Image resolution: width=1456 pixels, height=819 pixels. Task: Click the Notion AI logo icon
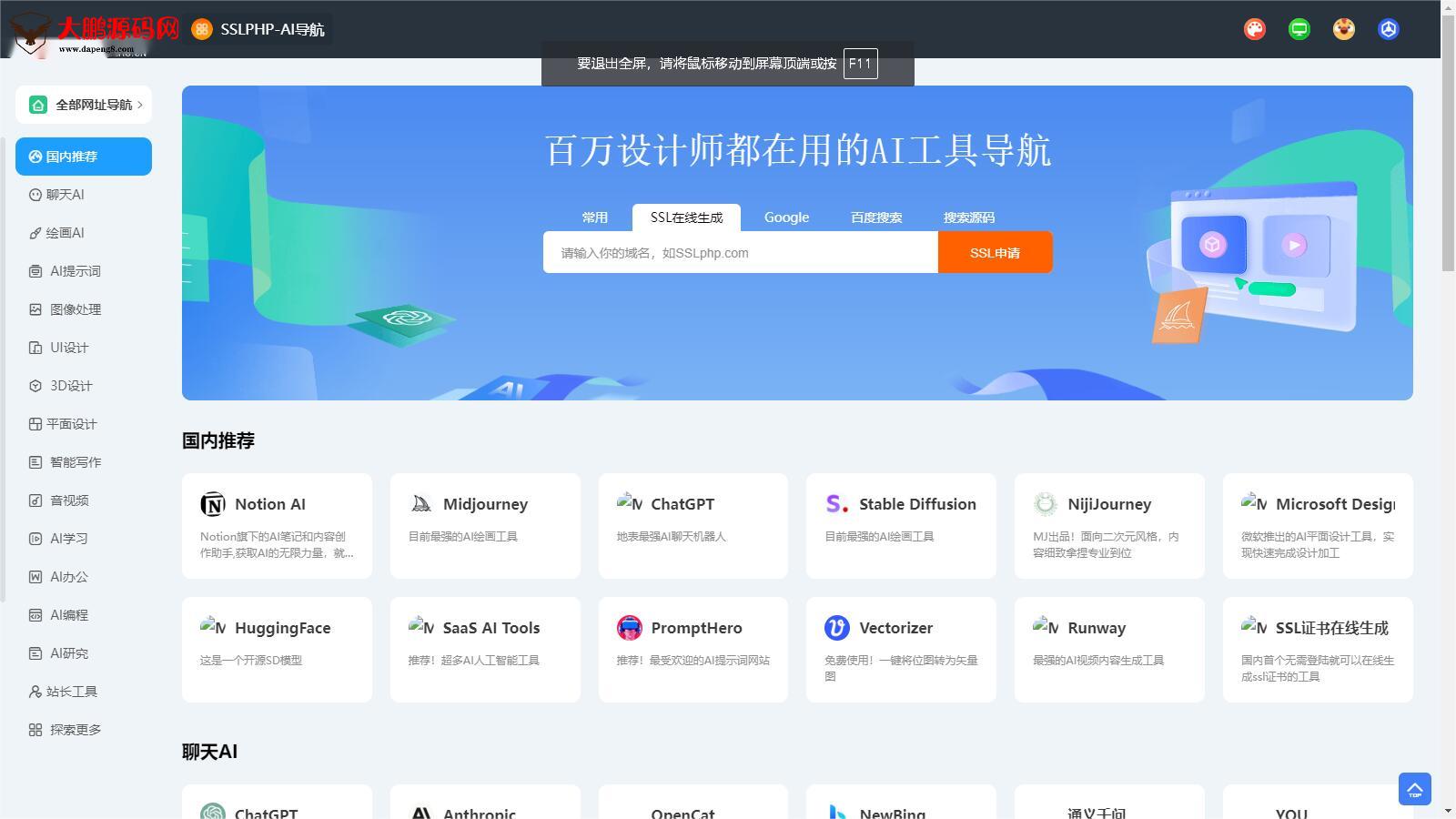click(x=213, y=504)
